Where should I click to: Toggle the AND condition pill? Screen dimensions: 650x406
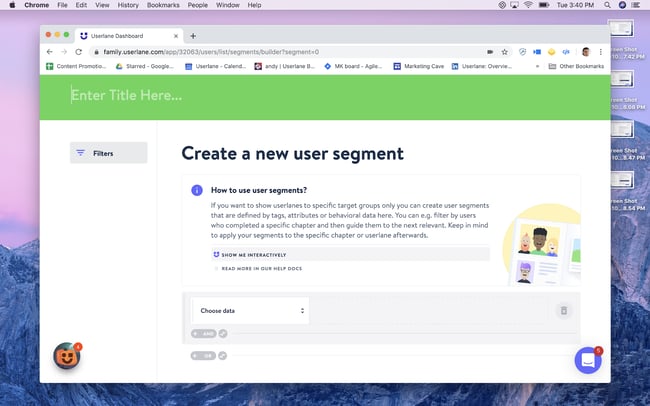[203, 333]
